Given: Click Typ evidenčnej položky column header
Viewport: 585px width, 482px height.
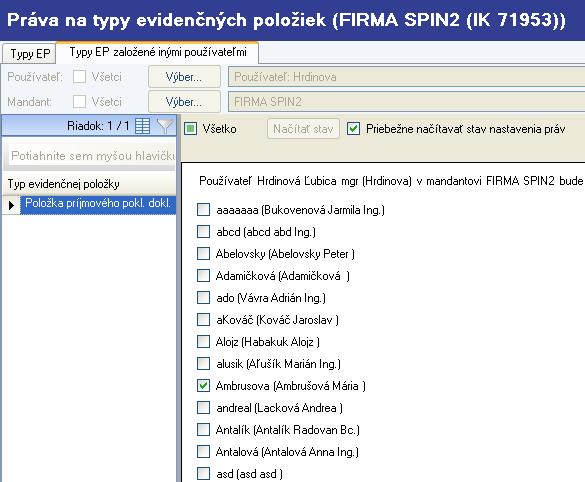Looking at the screenshot, I should point(89,184).
